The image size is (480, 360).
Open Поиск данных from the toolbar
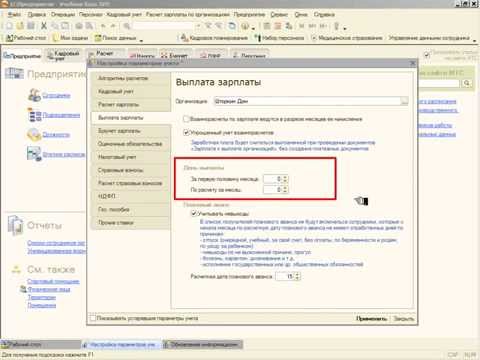[x=115, y=38]
